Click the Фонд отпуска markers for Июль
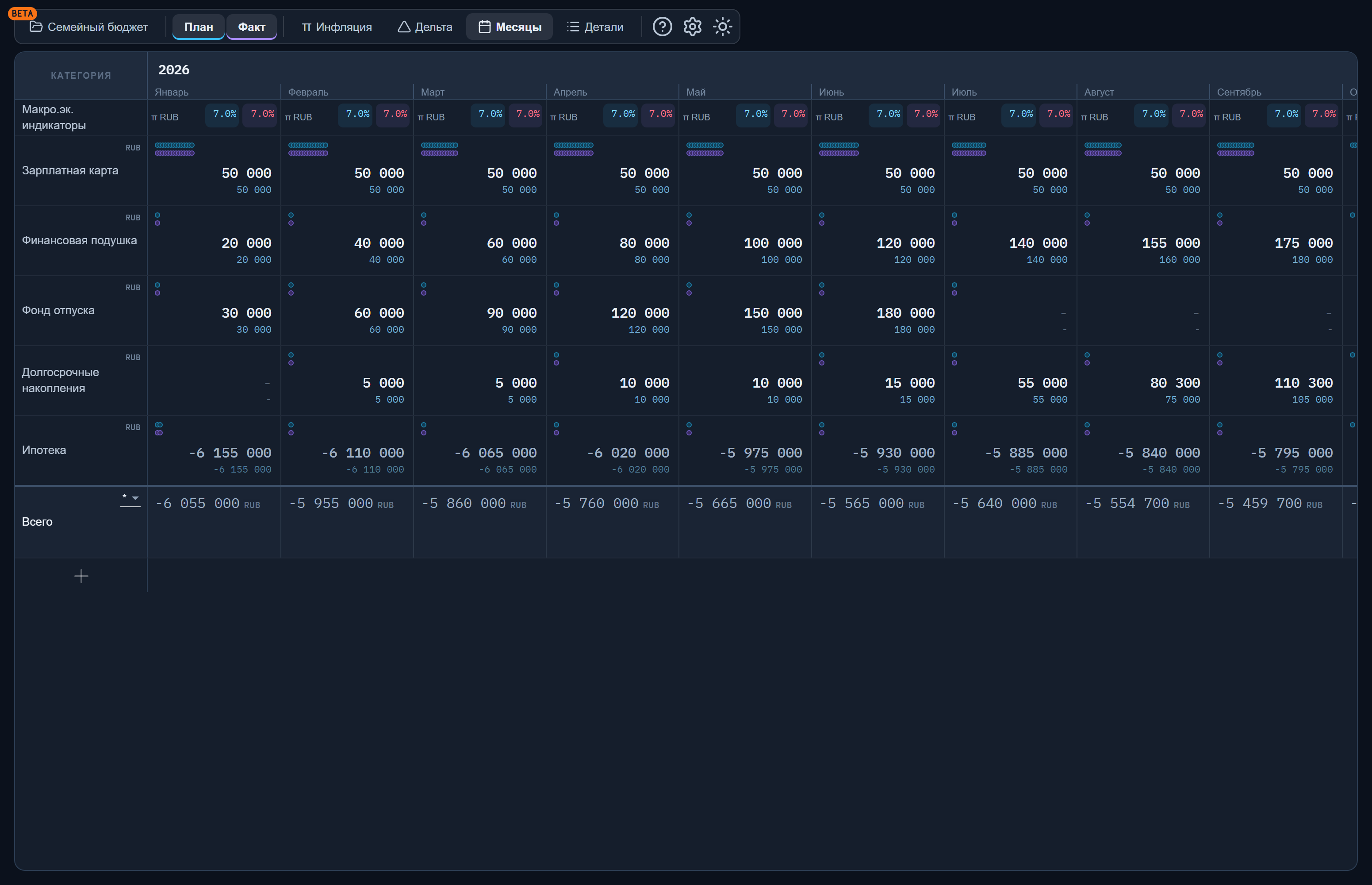 (x=954, y=289)
